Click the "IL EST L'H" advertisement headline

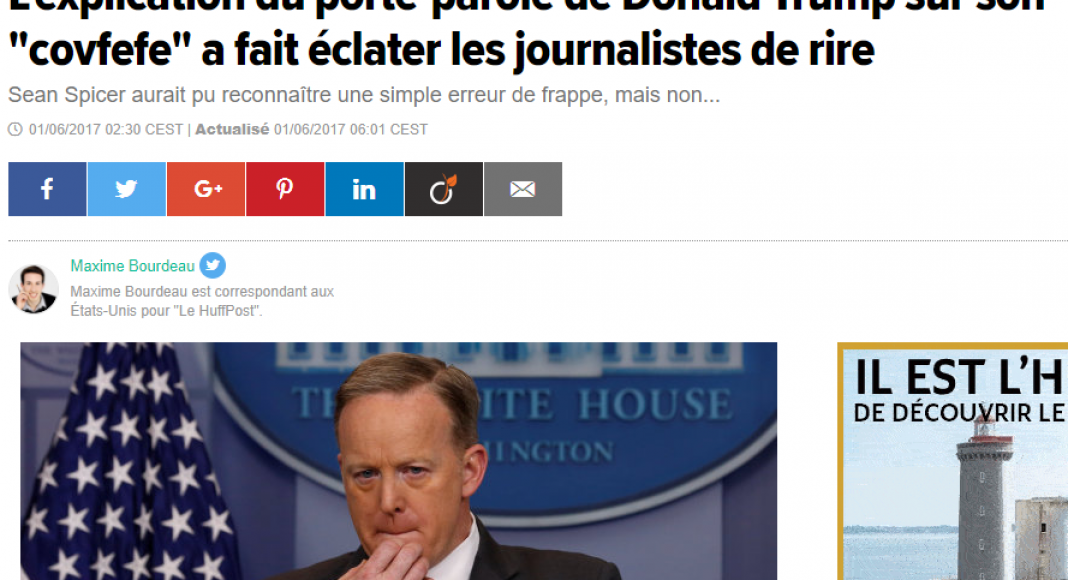[x=958, y=377]
